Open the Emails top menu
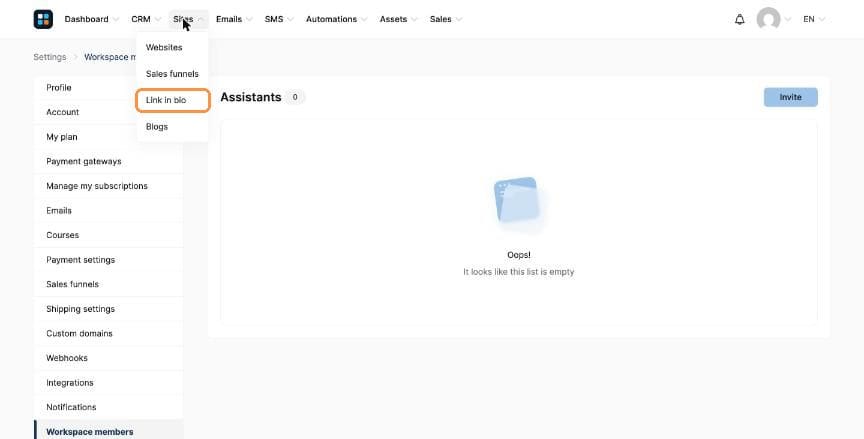The image size is (864, 439). [229, 19]
